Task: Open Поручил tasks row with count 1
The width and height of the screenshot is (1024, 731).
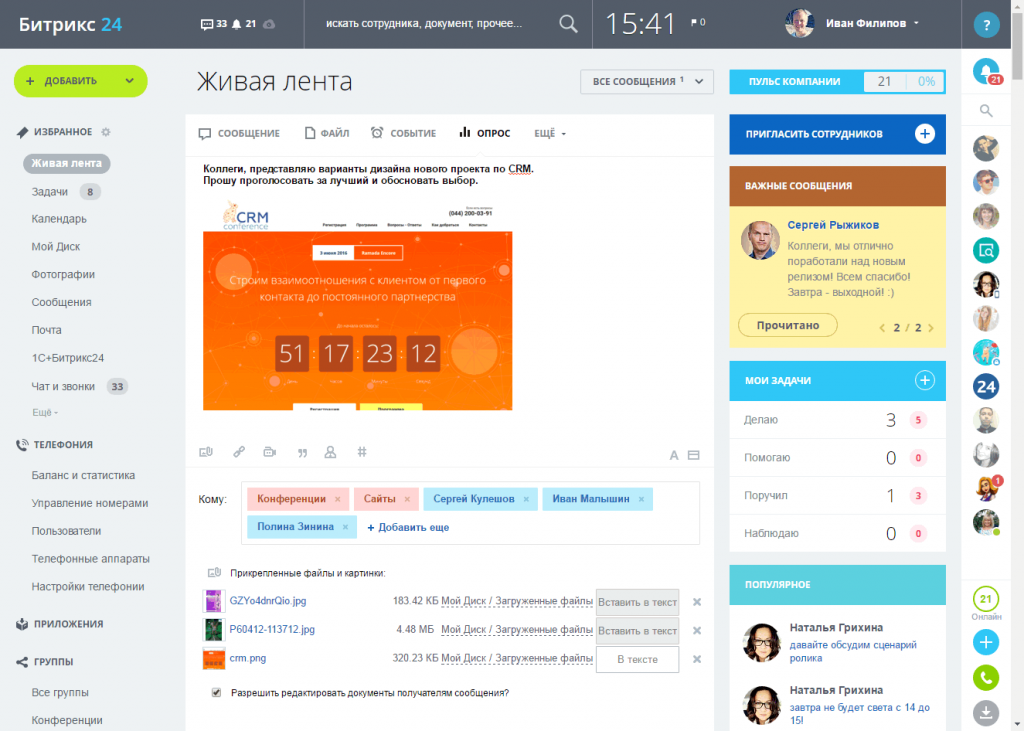Action: [837, 495]
